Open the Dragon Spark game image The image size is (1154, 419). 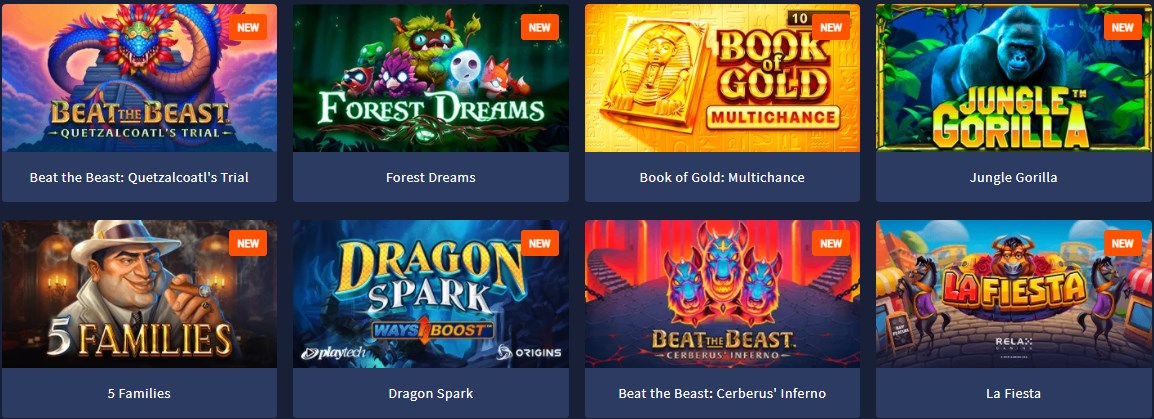[x=431, y=294]
